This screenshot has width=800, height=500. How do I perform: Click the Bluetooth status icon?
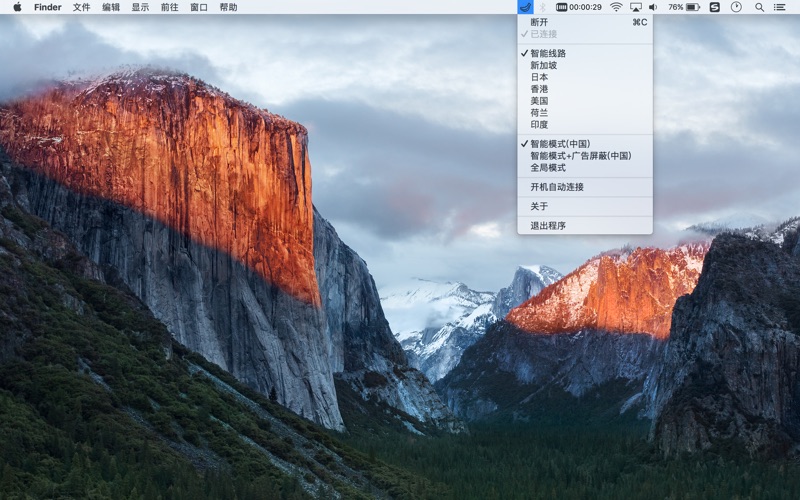[543, 7]
